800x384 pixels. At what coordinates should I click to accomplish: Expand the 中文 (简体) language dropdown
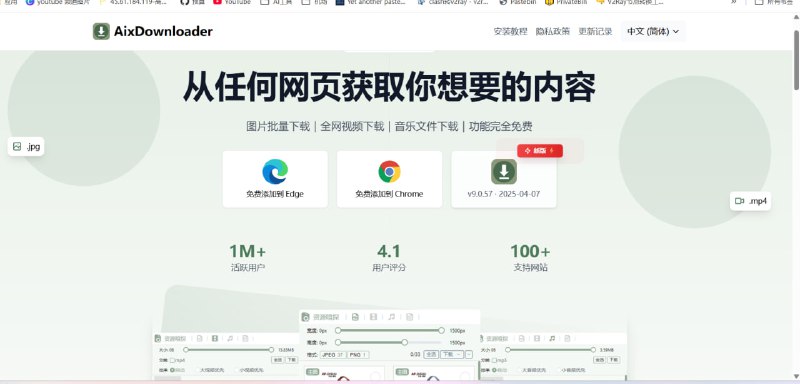pyautogui.click(x=653, y=31)
